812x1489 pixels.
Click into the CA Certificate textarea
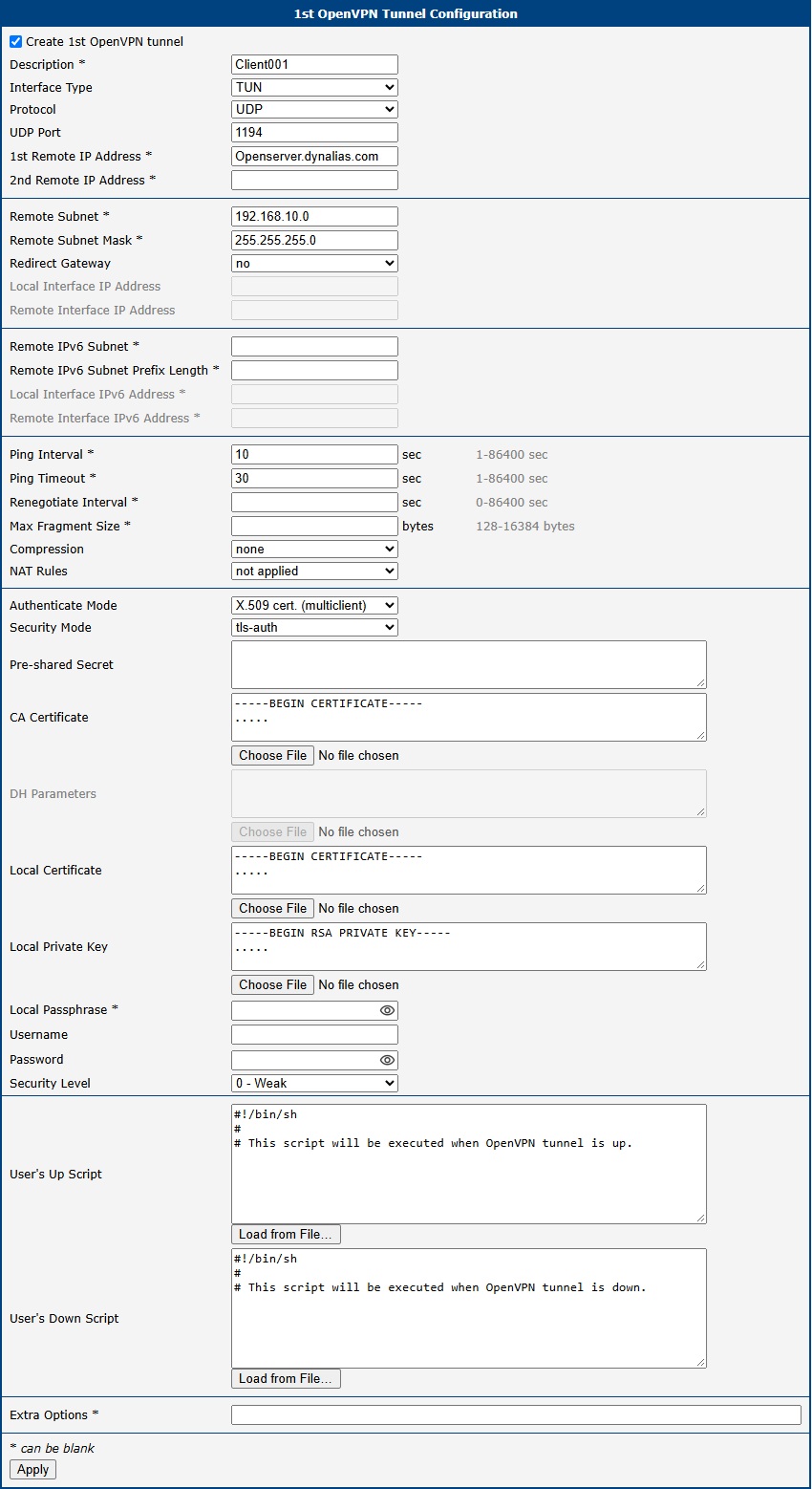pyautogui.click(x=469, y=717)
